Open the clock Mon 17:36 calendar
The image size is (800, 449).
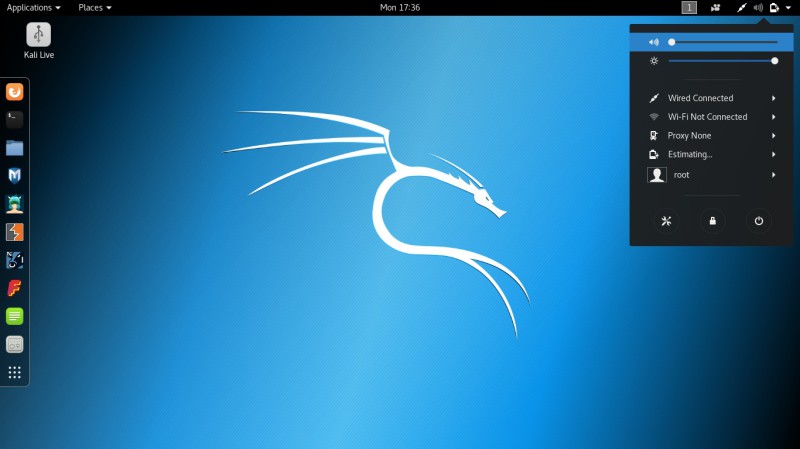[x=400, y=7]
